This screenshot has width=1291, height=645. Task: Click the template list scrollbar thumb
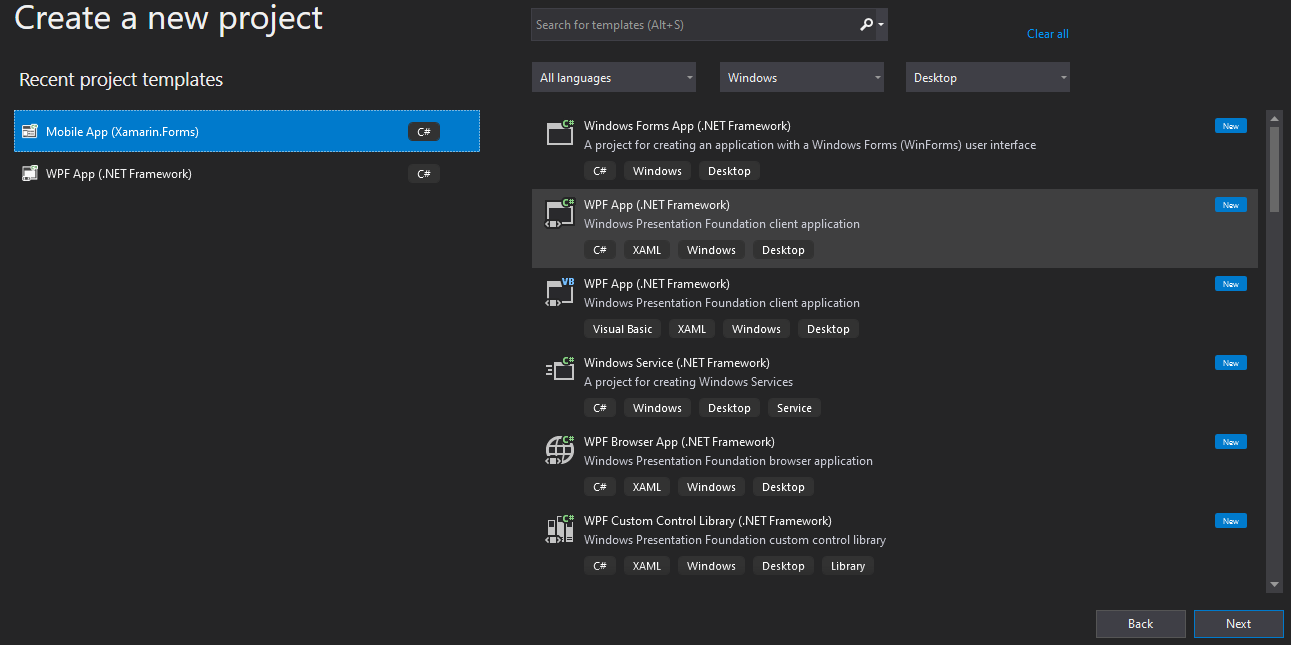[1274, 168]
